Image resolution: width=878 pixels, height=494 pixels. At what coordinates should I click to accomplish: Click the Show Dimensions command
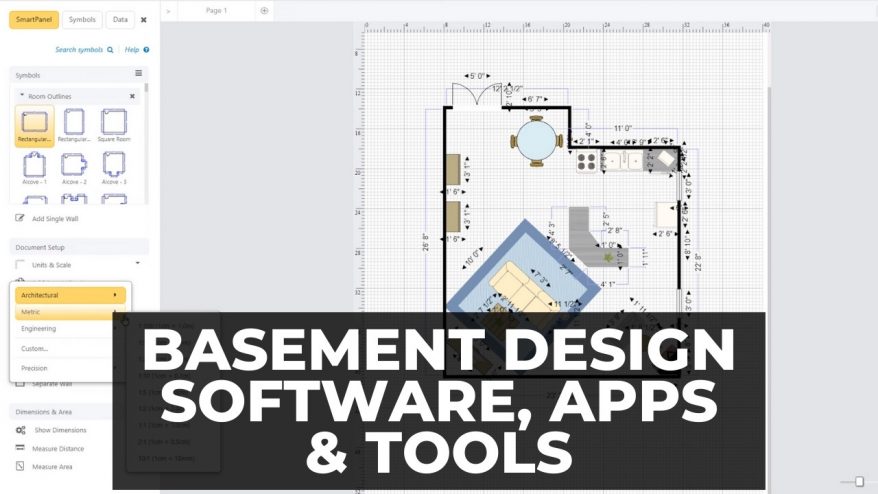(x=60, y=430)
